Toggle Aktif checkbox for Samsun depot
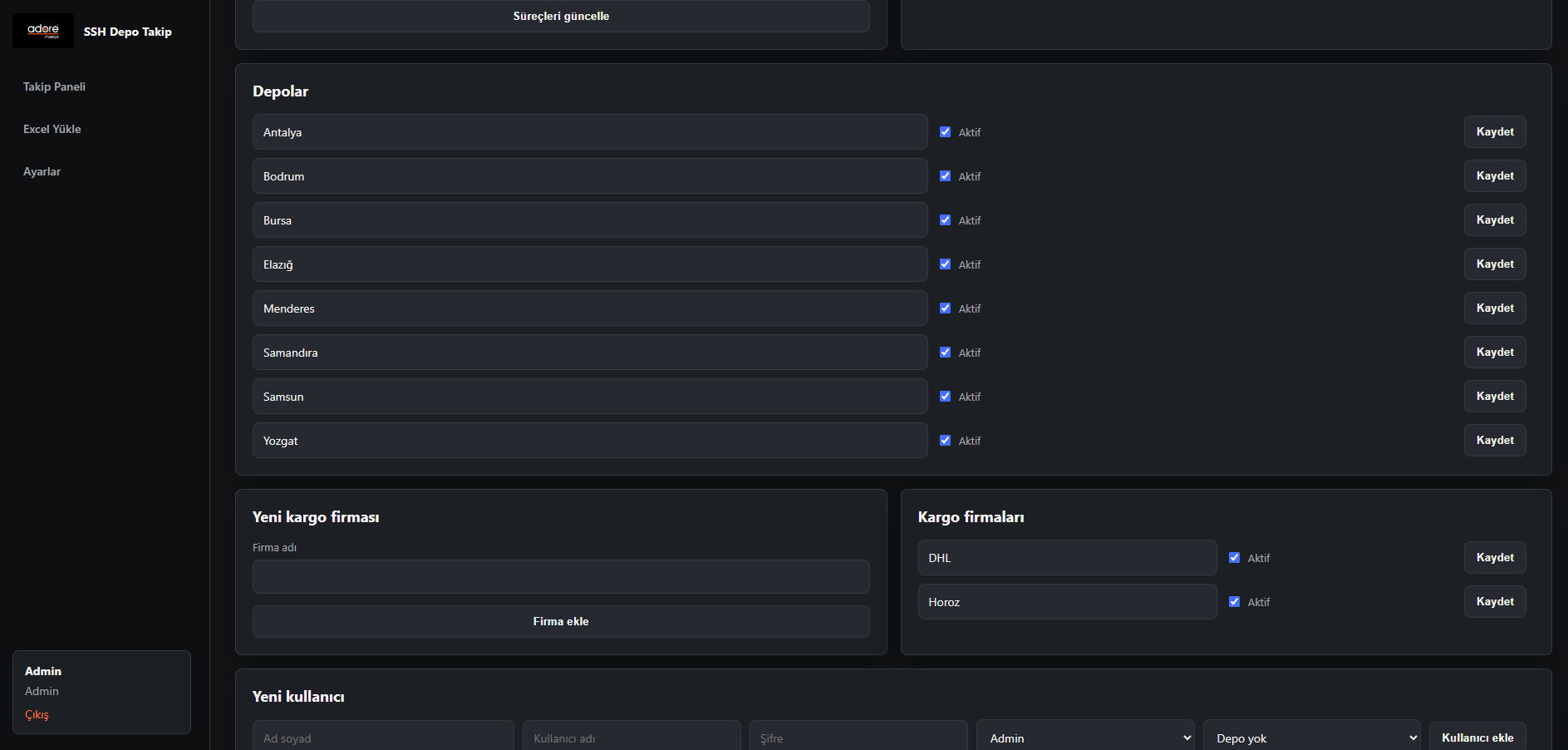 point(945,397)
